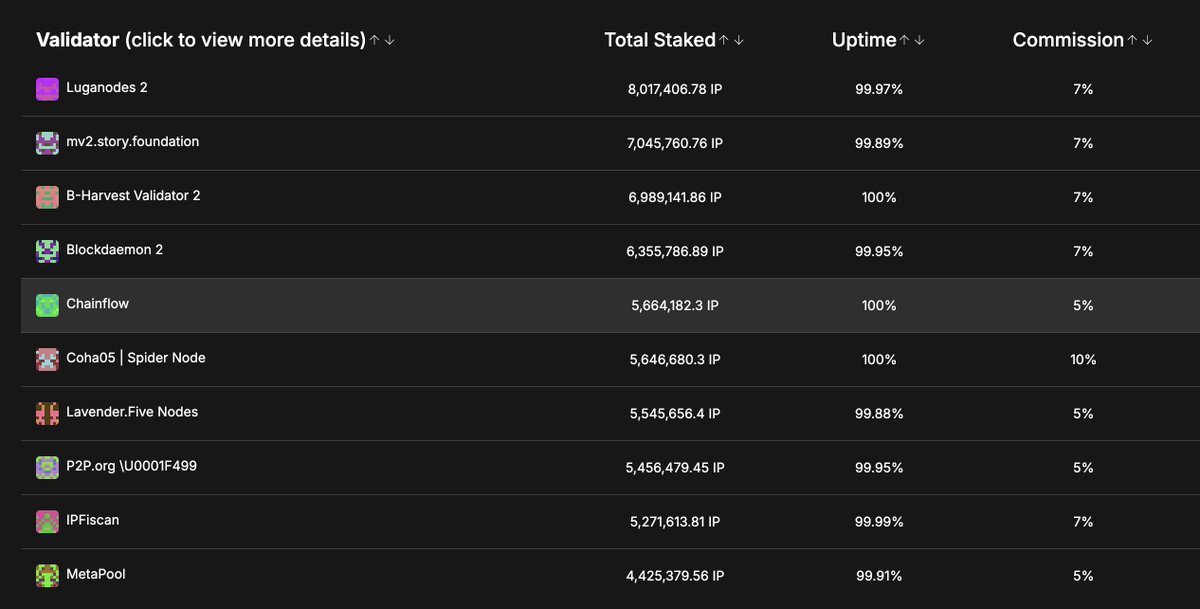Click the MetaPool validator avatar icon
The height and width of the screenshot is (609, 1200).
[47, 575]
